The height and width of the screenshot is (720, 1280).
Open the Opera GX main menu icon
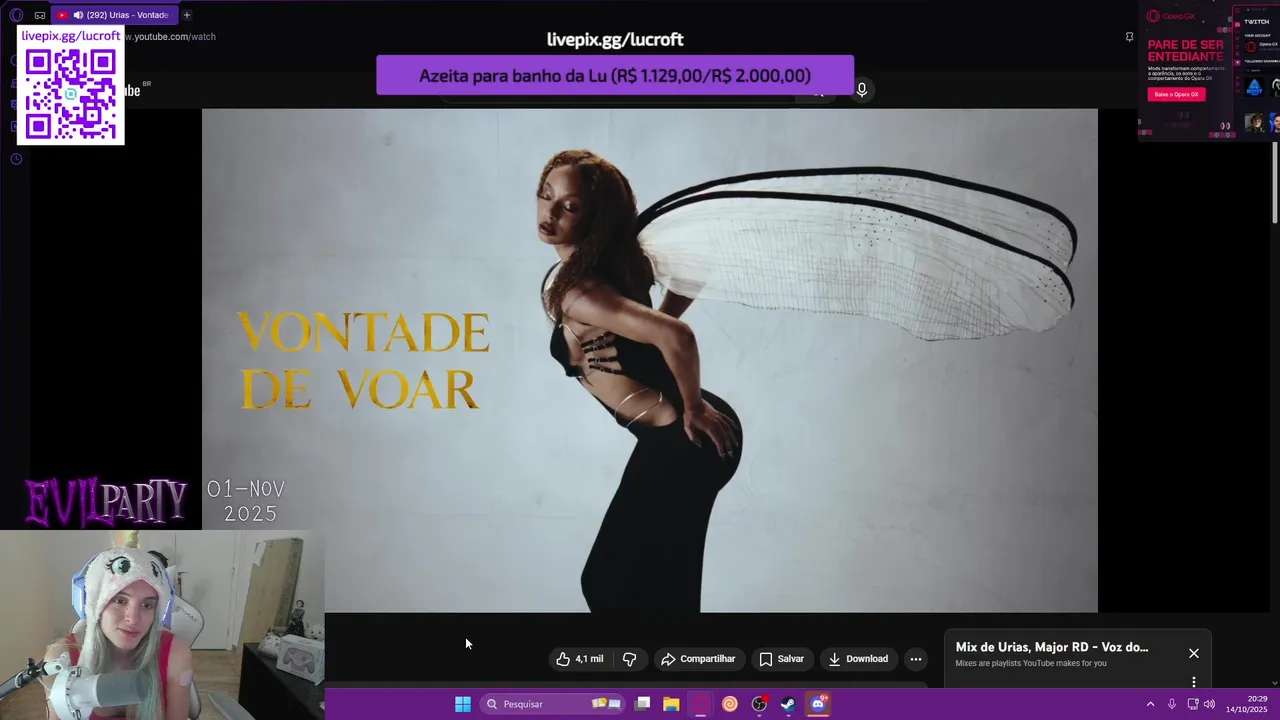click(16, 15)
